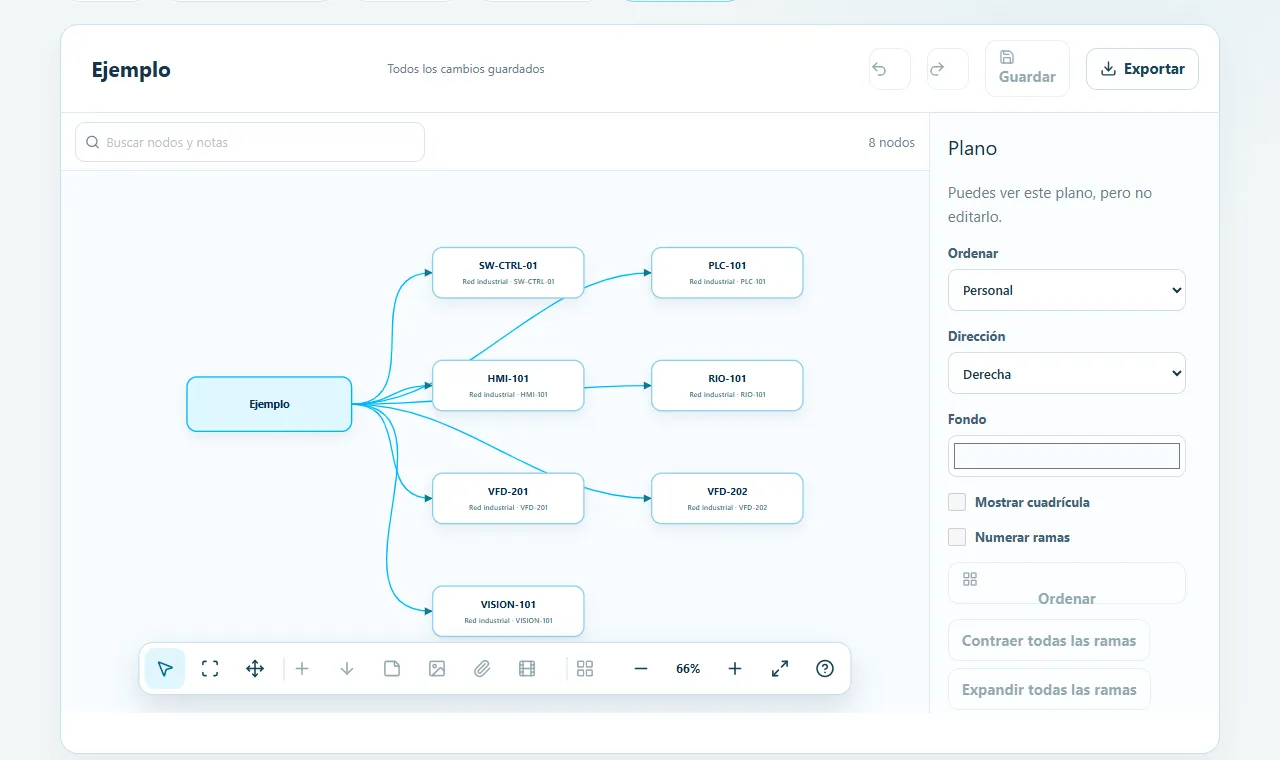
Task: Select the PLC-101 node
Action: point(727,272)
